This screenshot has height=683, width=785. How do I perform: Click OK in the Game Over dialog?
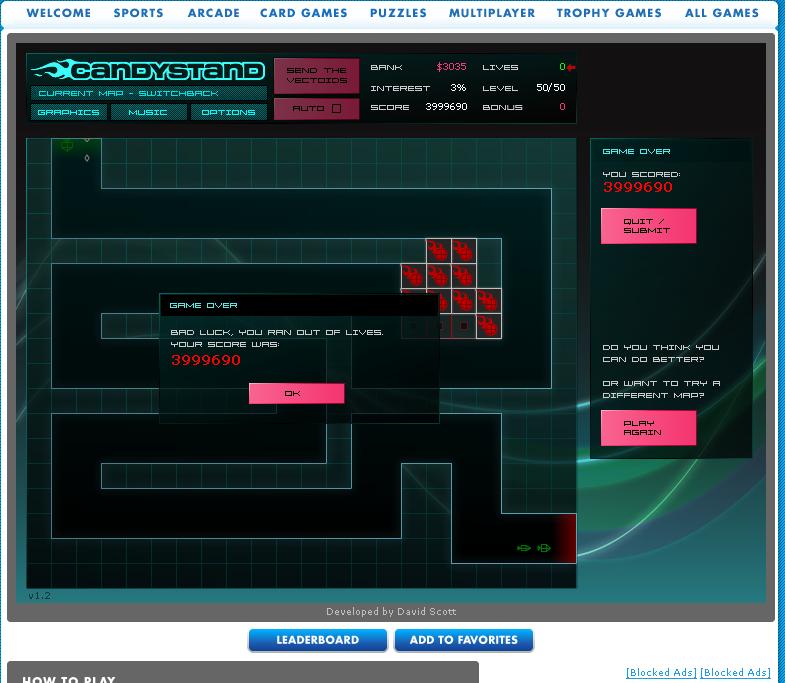tap(296, 394)
